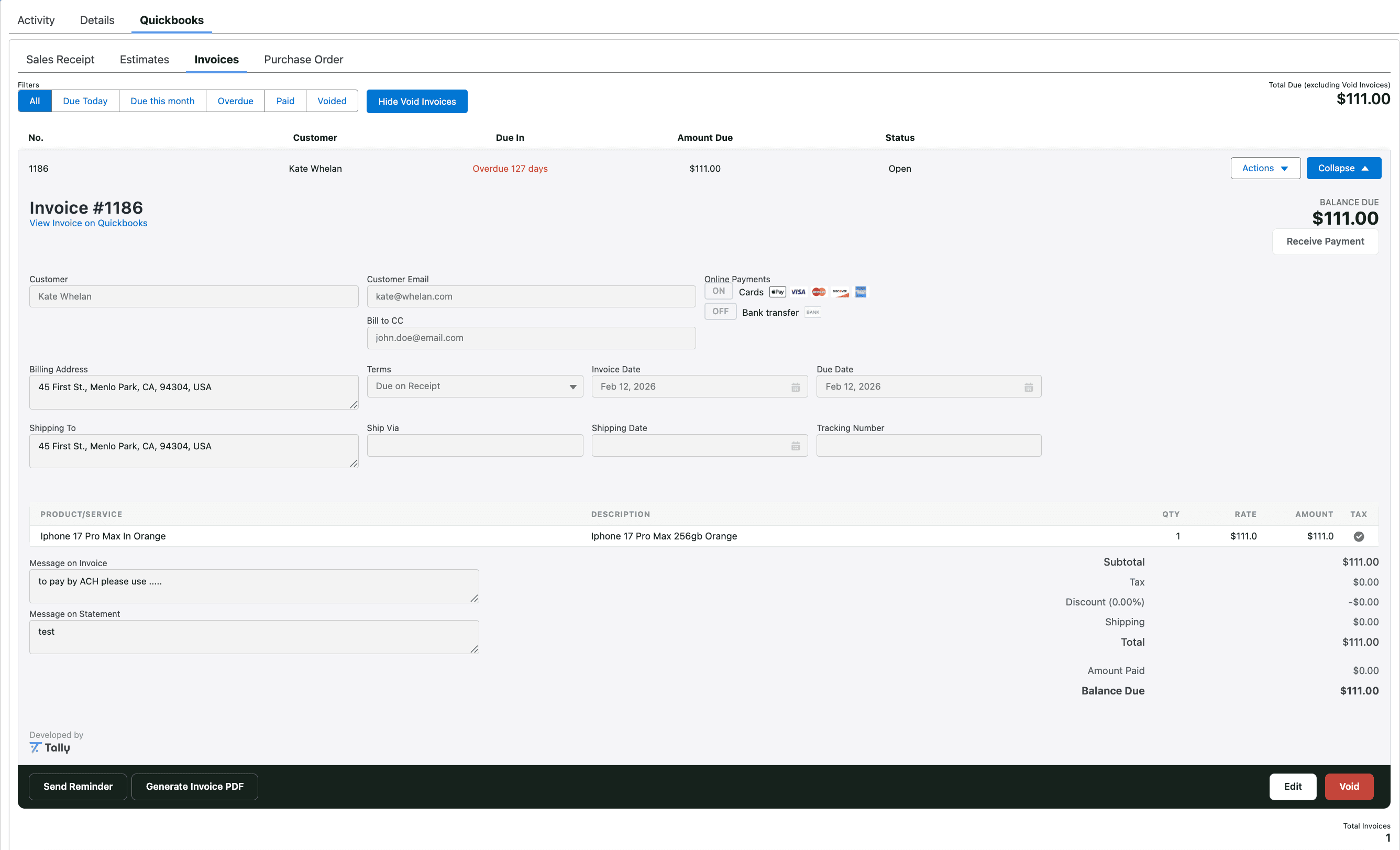Open View Invoice on Quickbooks link
The height and width of the screenshot is (850, 1400).
[89, 223]
